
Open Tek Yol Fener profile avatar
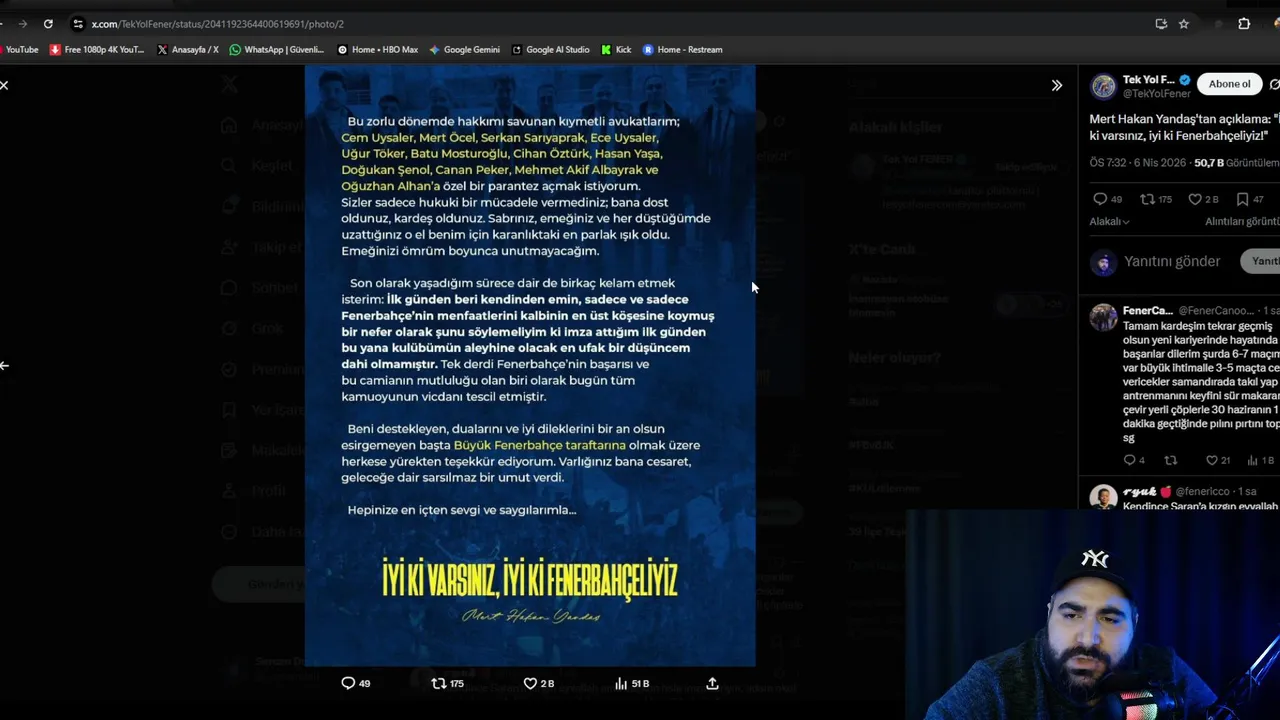[1103, 86]
